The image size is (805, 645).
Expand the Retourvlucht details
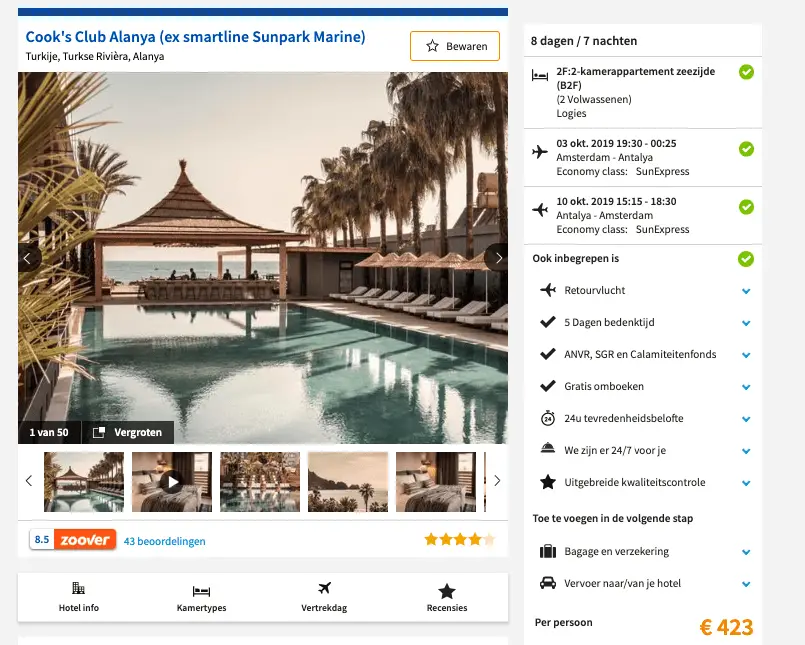(746, 291)
